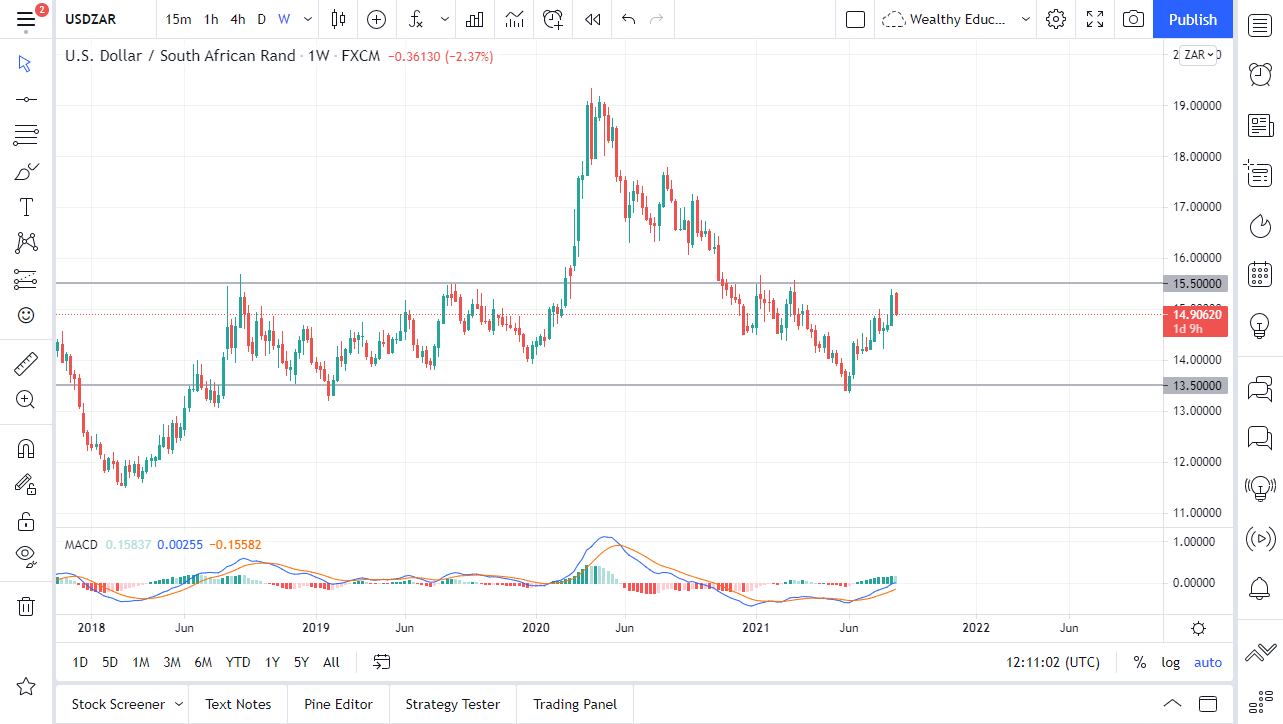Create a new alert with the clock icon
Image resolution: width=1283 pixels, height=724 pixels.
click(553, 19)
